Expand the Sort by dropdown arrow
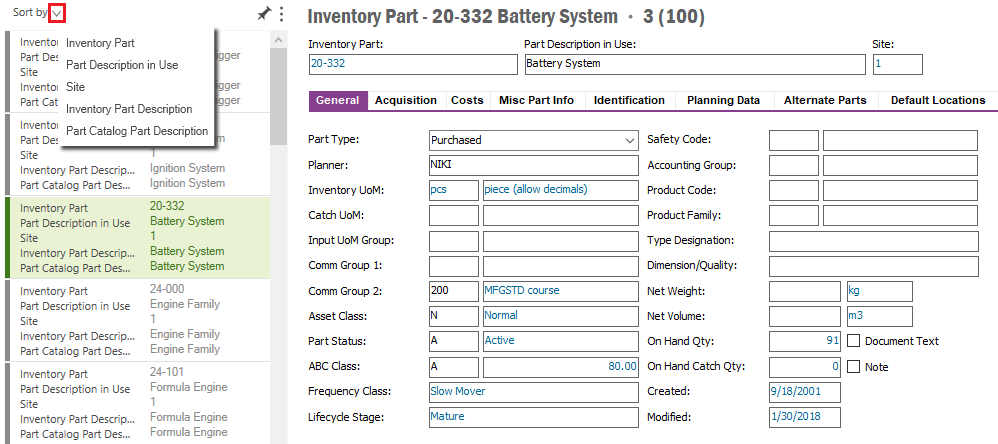 coord(57,14)
